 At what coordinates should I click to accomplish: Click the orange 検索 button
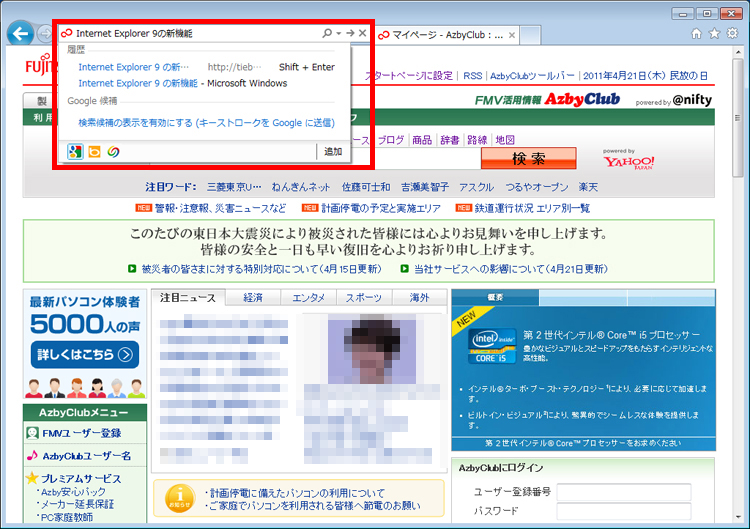(529, 158)
